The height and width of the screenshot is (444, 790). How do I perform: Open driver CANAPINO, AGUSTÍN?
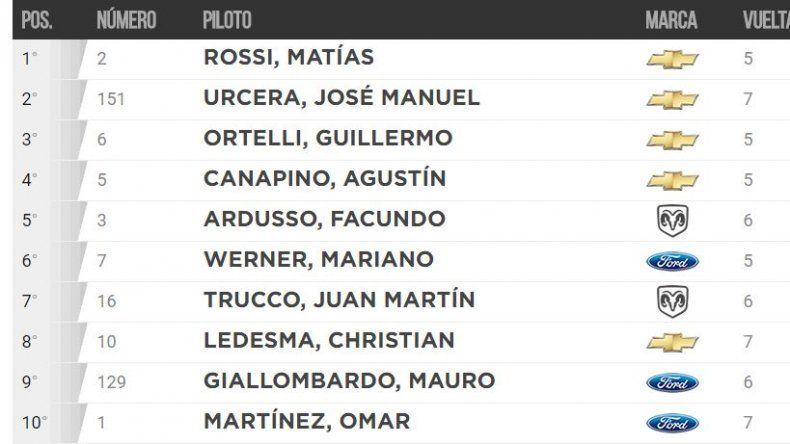324,180
